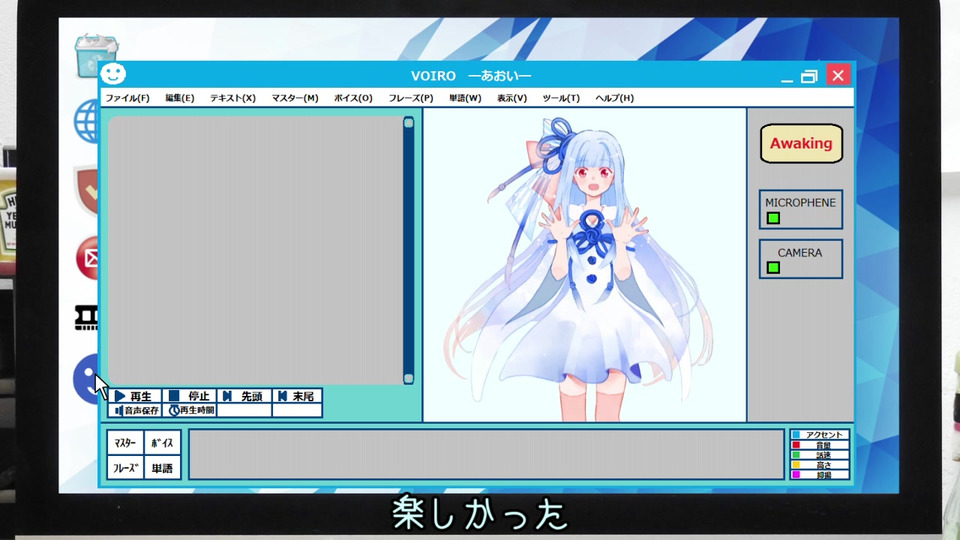Restore down the VOIRO window
The height and width of the screenshot is (540, 960).
click(809, 77)
